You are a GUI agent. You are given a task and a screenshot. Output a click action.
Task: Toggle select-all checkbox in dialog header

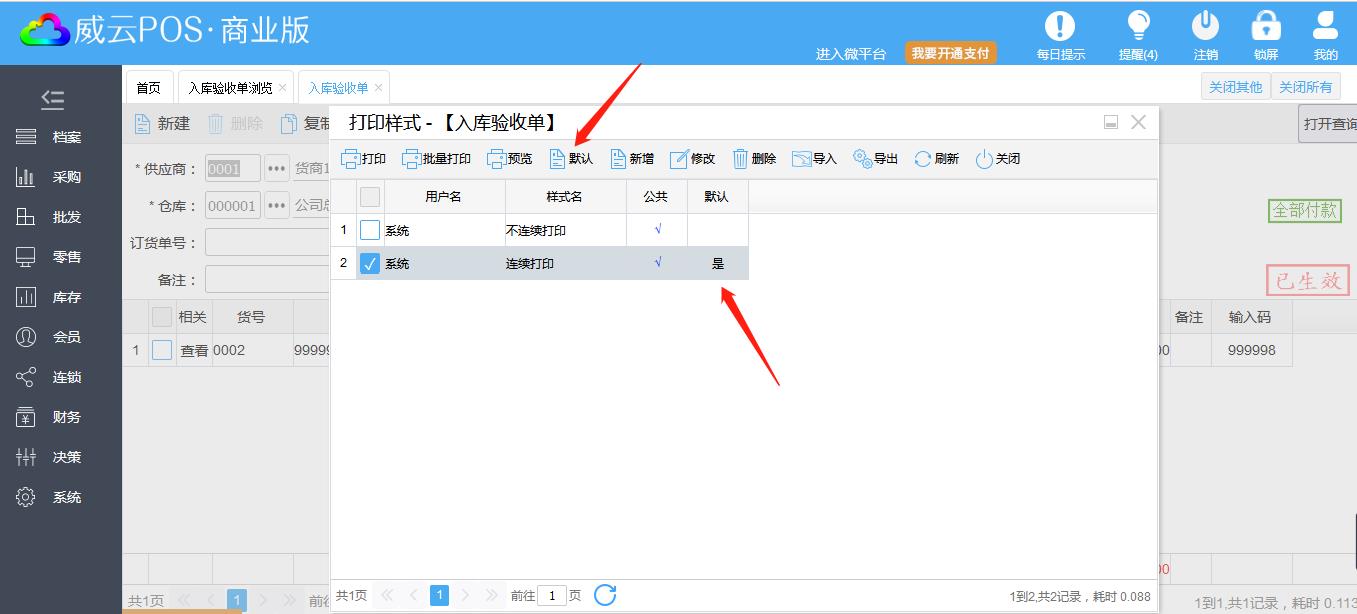[x=370, y=196]
